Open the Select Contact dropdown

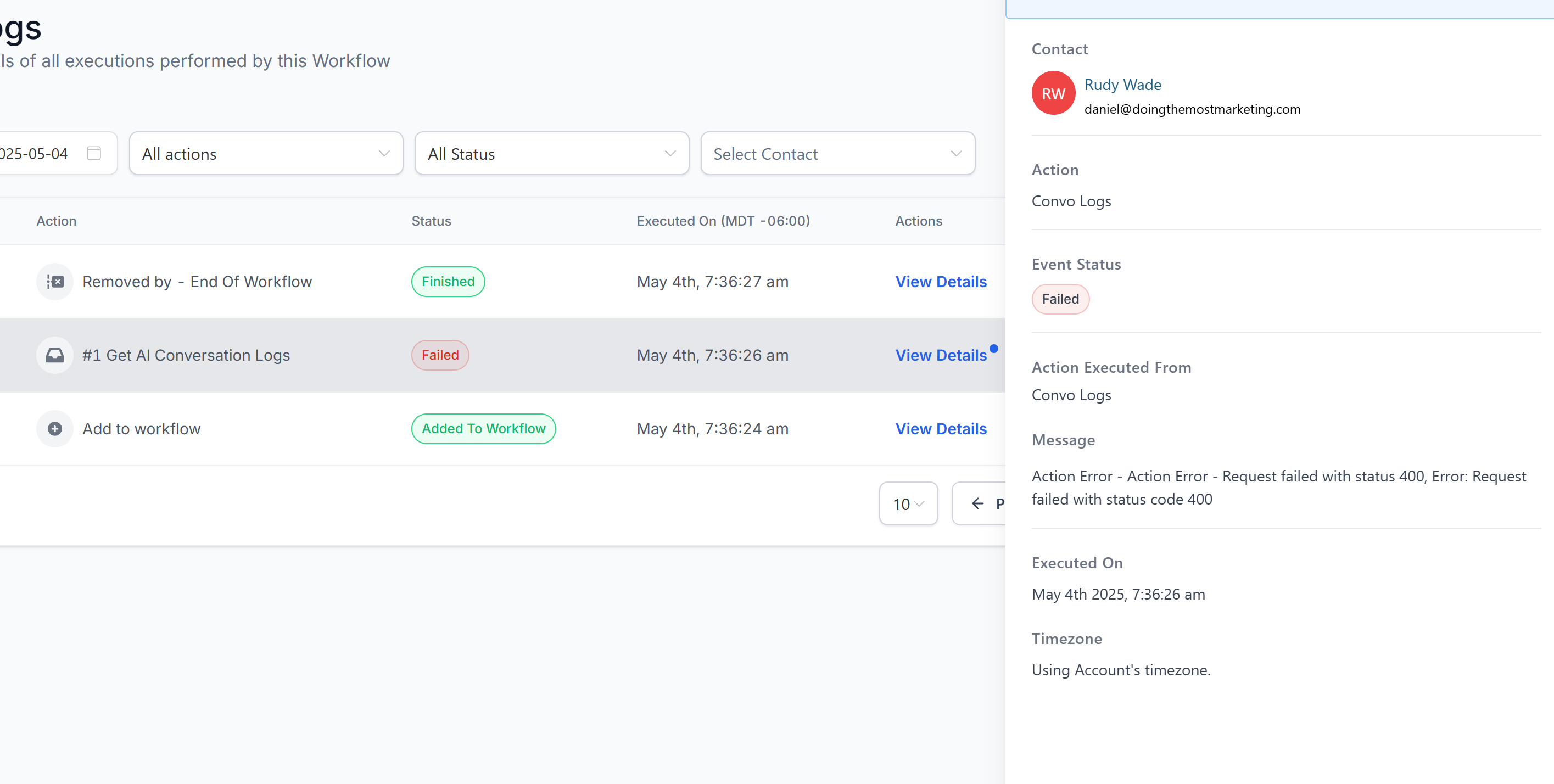837,153
